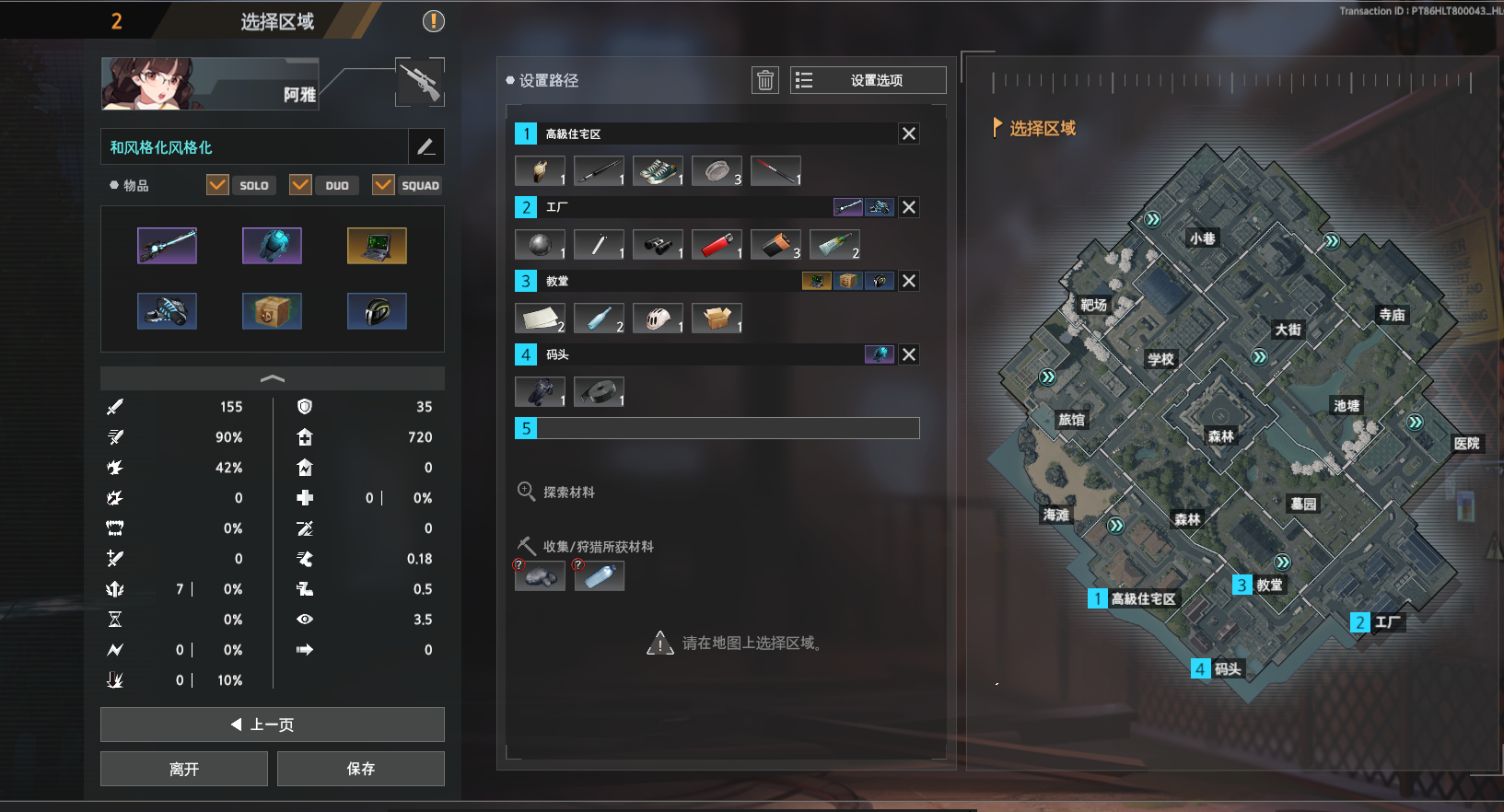Toggle the SQUAD checkbox

(383, 185)
